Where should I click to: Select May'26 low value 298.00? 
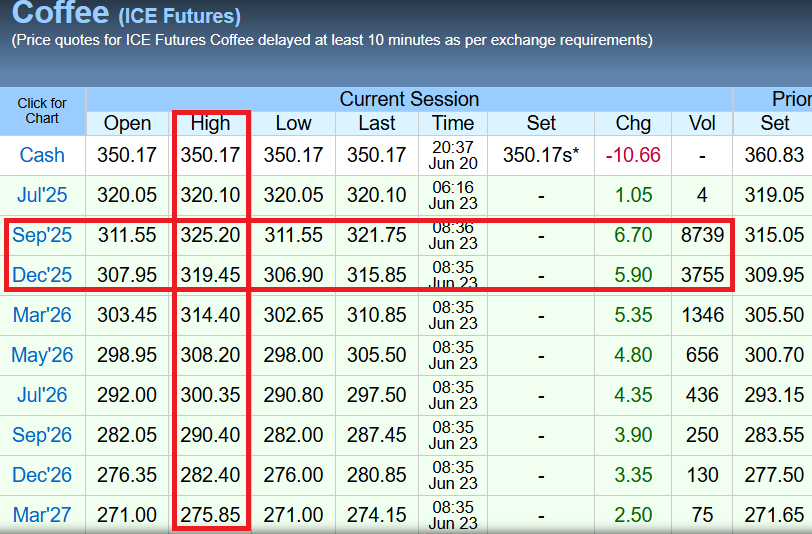[293, 355]
